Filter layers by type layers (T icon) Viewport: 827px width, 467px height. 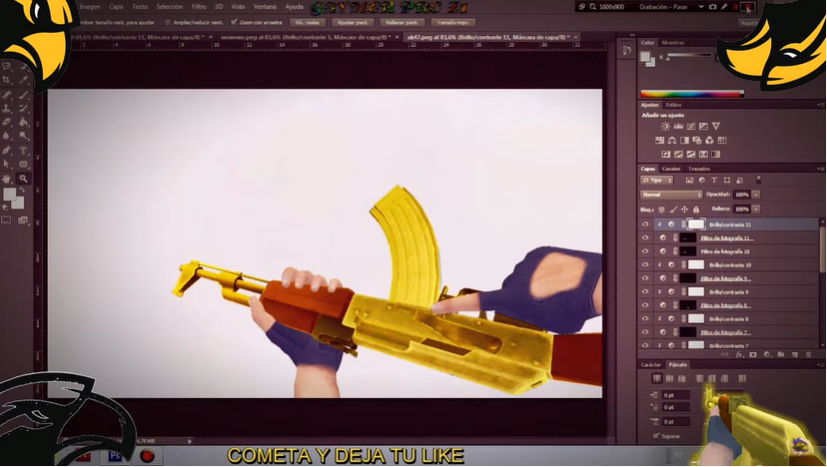pos(714,180)
